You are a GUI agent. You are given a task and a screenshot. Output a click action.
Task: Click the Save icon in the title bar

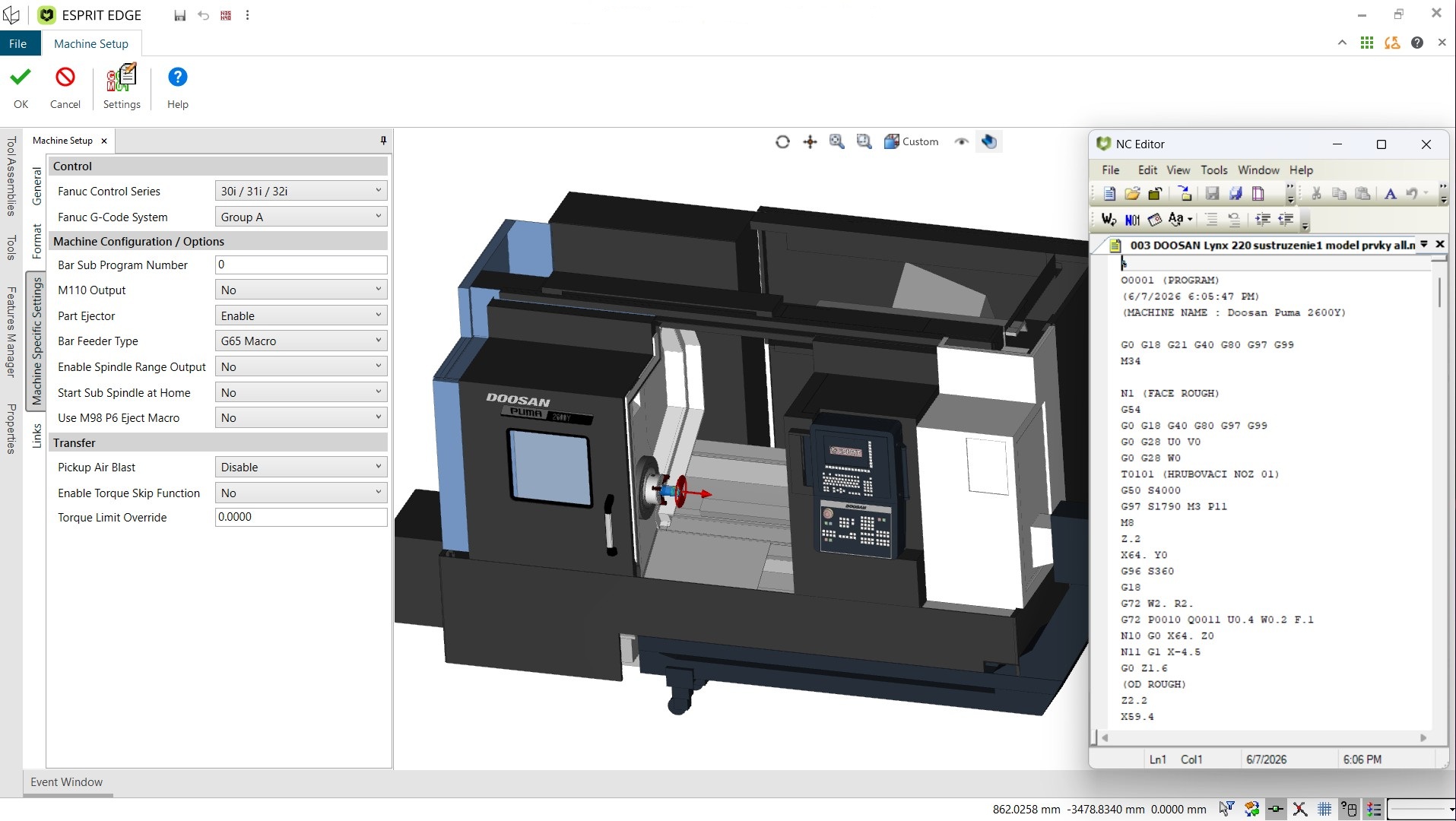point(179,15)
